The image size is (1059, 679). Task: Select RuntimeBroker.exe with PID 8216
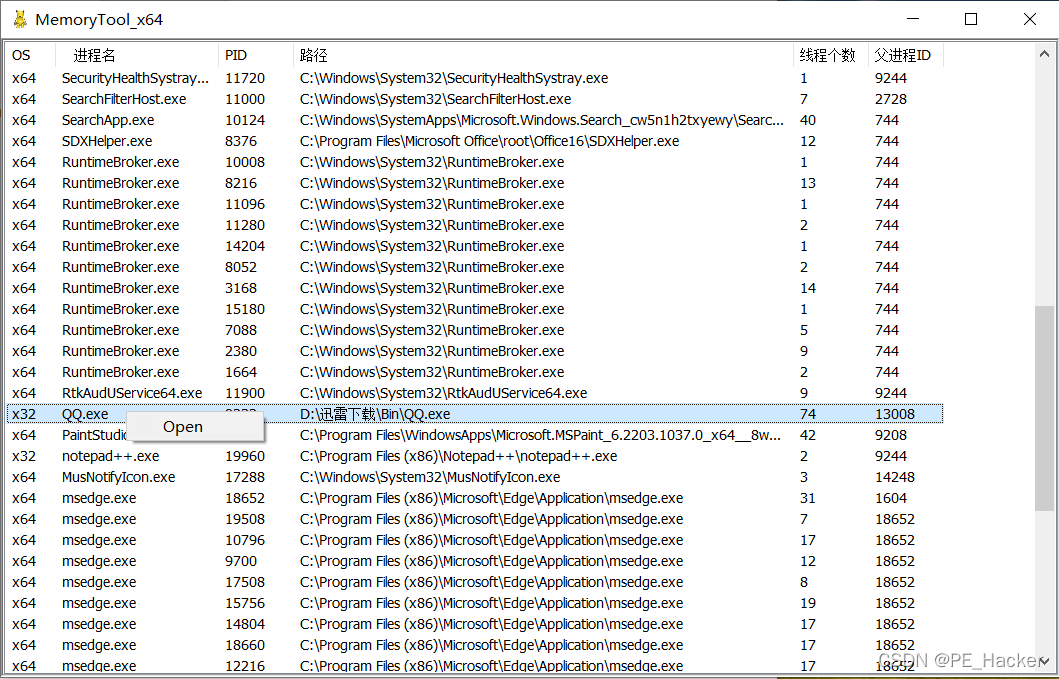click(475, 182)
